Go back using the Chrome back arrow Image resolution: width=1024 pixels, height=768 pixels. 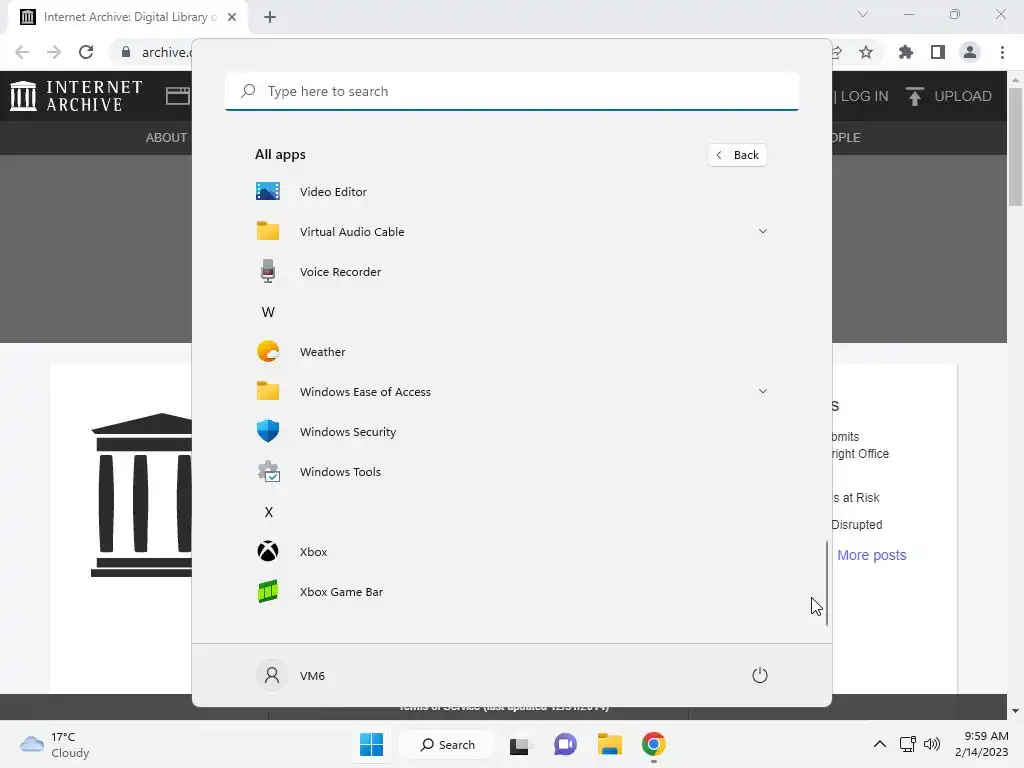point(22,52)
